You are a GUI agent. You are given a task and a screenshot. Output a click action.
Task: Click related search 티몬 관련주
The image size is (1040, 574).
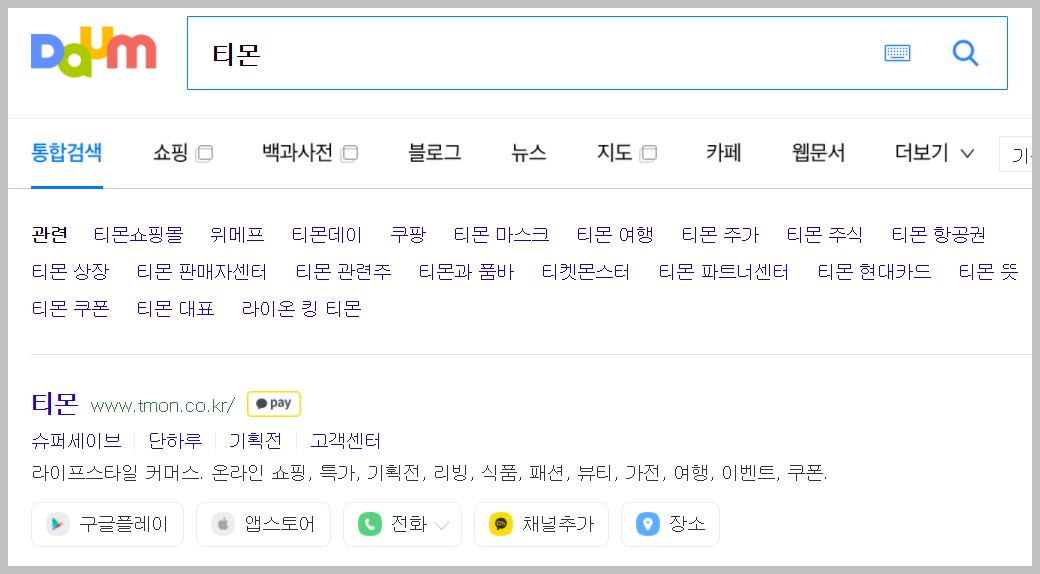click(343, 271)
